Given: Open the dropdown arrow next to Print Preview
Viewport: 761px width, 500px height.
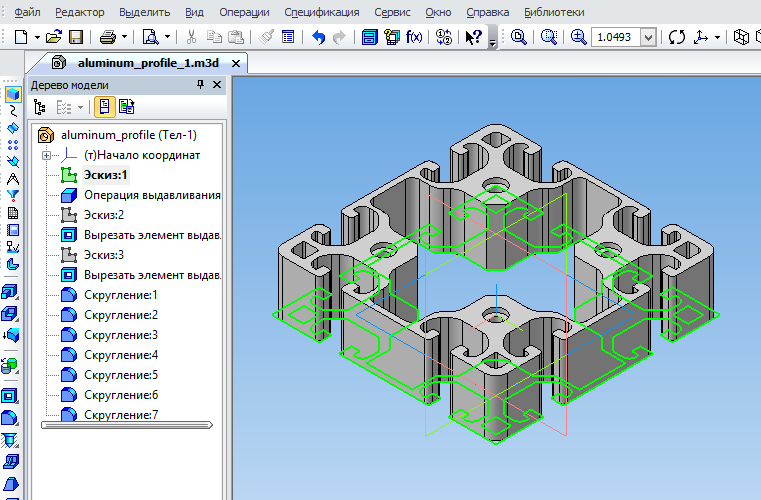Looking at the screenshot, I should pyautogui.click(x=167, y=37).
